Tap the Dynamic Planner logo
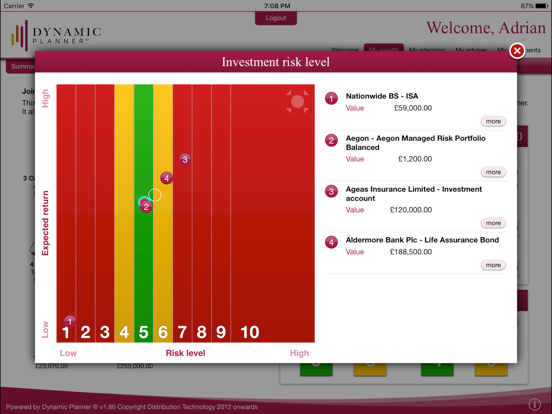 tap(56, 36)
